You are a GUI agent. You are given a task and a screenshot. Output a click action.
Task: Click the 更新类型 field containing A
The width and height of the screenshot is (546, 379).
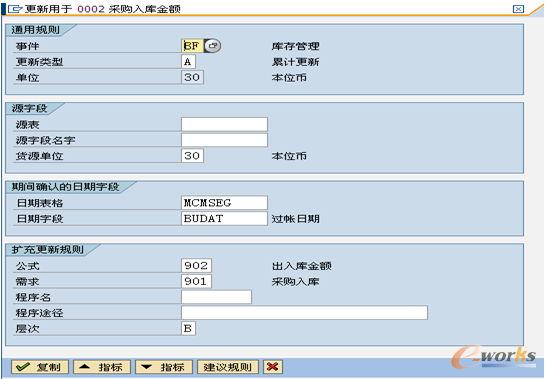click(188, 62)
